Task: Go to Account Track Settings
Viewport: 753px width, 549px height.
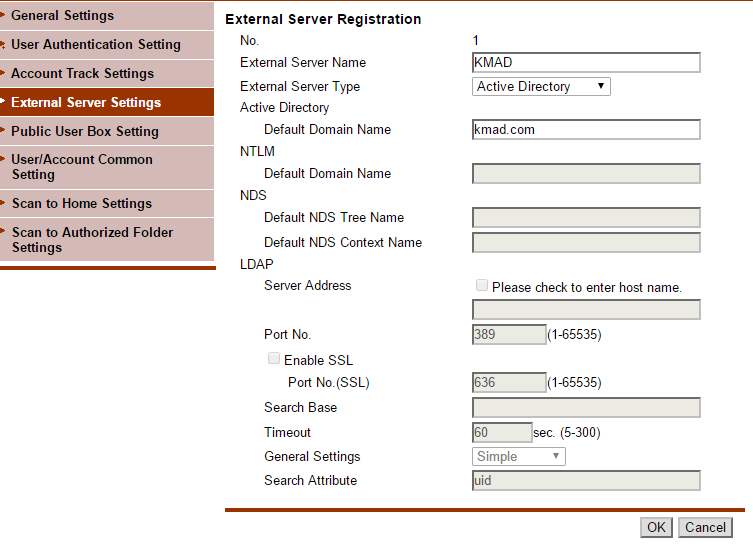Action: click(107, 73)
